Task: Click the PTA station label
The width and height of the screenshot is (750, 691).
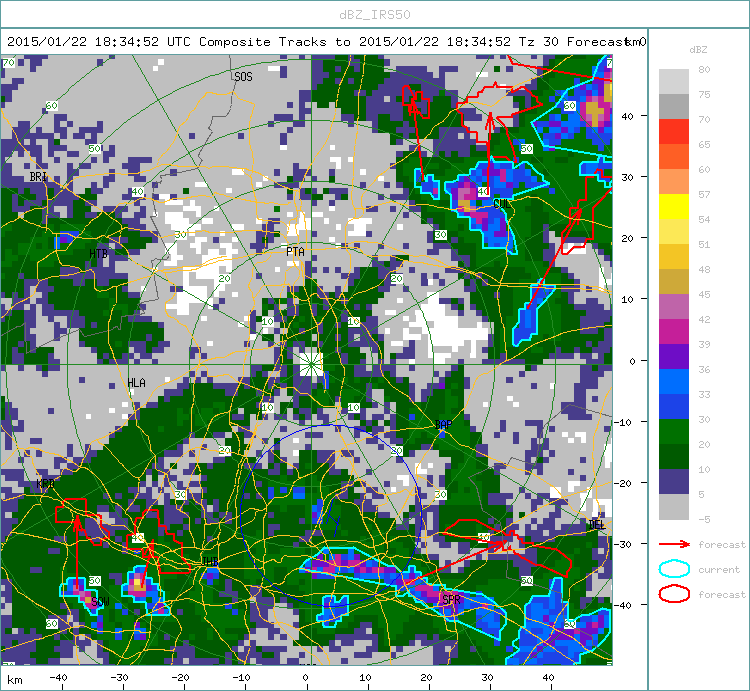Action: [295, 252]
